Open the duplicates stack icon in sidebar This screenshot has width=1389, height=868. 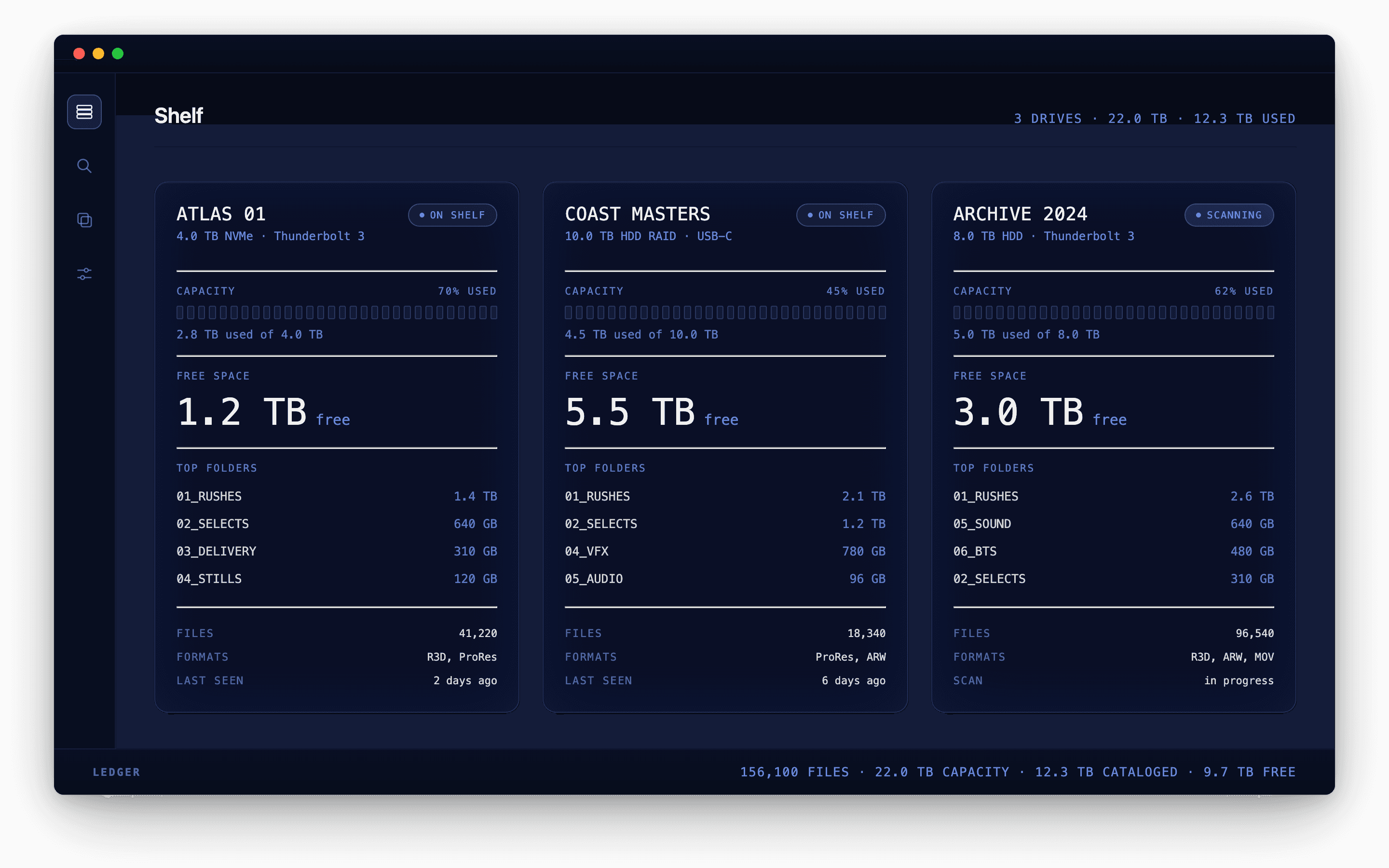click(x=84, y=220)
